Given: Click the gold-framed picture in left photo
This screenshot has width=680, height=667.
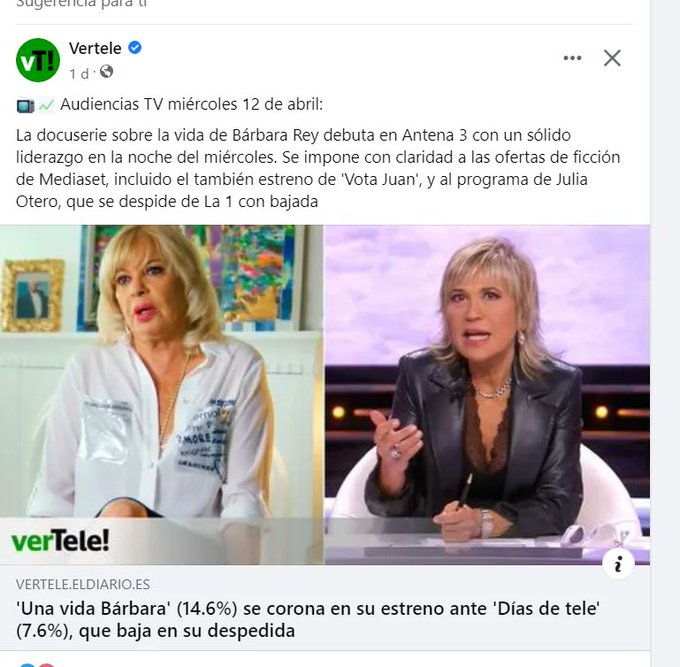Looking at the screenshot, I should pos(33,295).
